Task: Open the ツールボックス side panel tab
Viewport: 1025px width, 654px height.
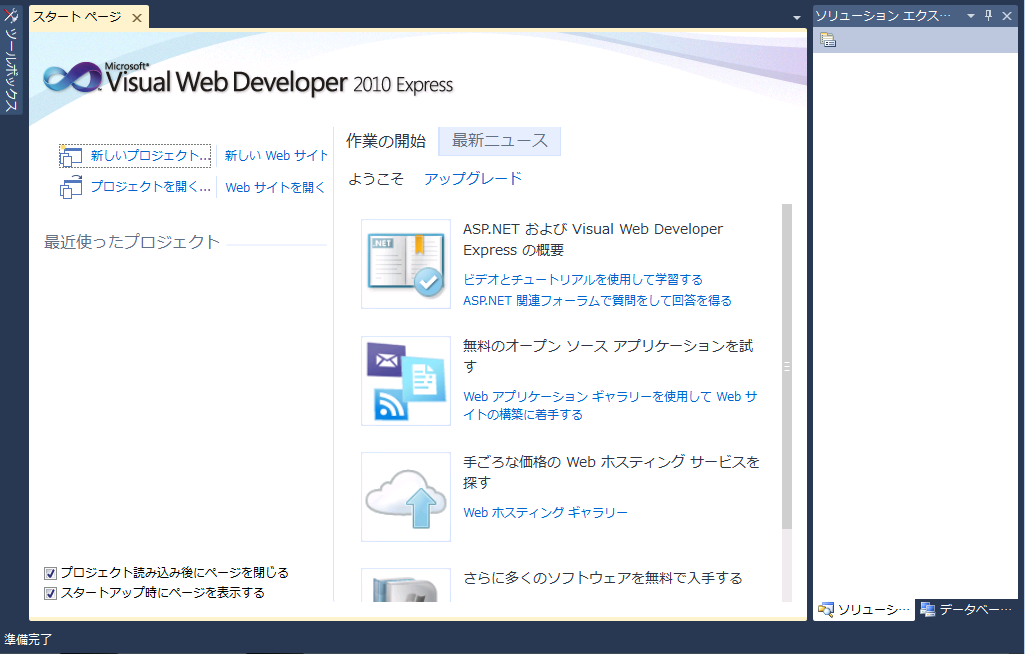Action: 11,59
